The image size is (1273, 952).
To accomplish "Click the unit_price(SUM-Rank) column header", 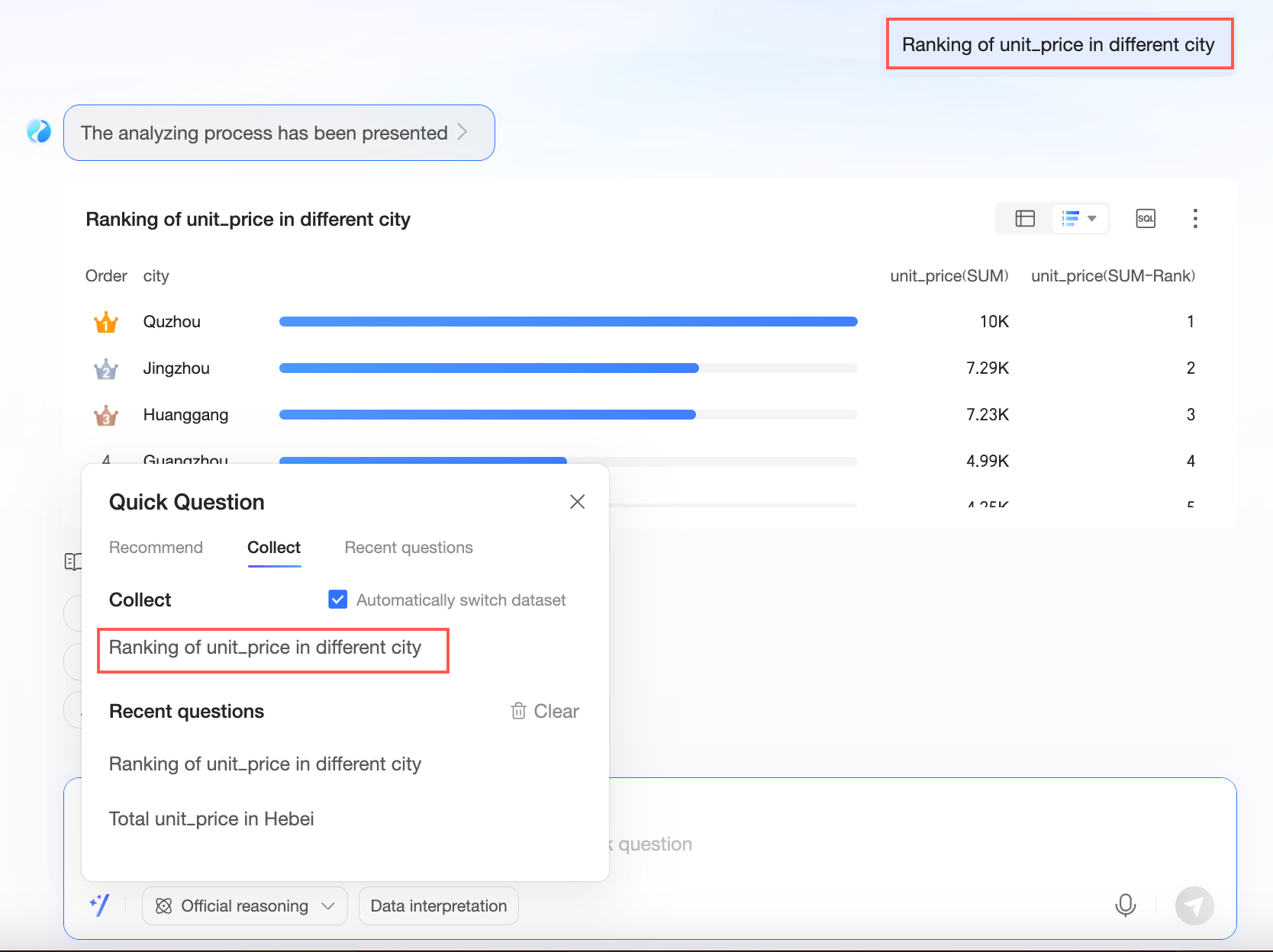I will coord(1113,276).
